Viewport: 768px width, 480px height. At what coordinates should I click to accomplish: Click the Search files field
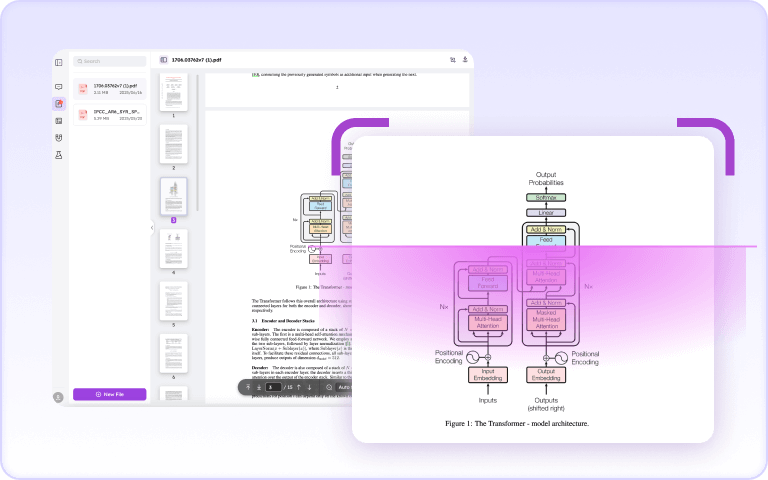coord(110,61)
